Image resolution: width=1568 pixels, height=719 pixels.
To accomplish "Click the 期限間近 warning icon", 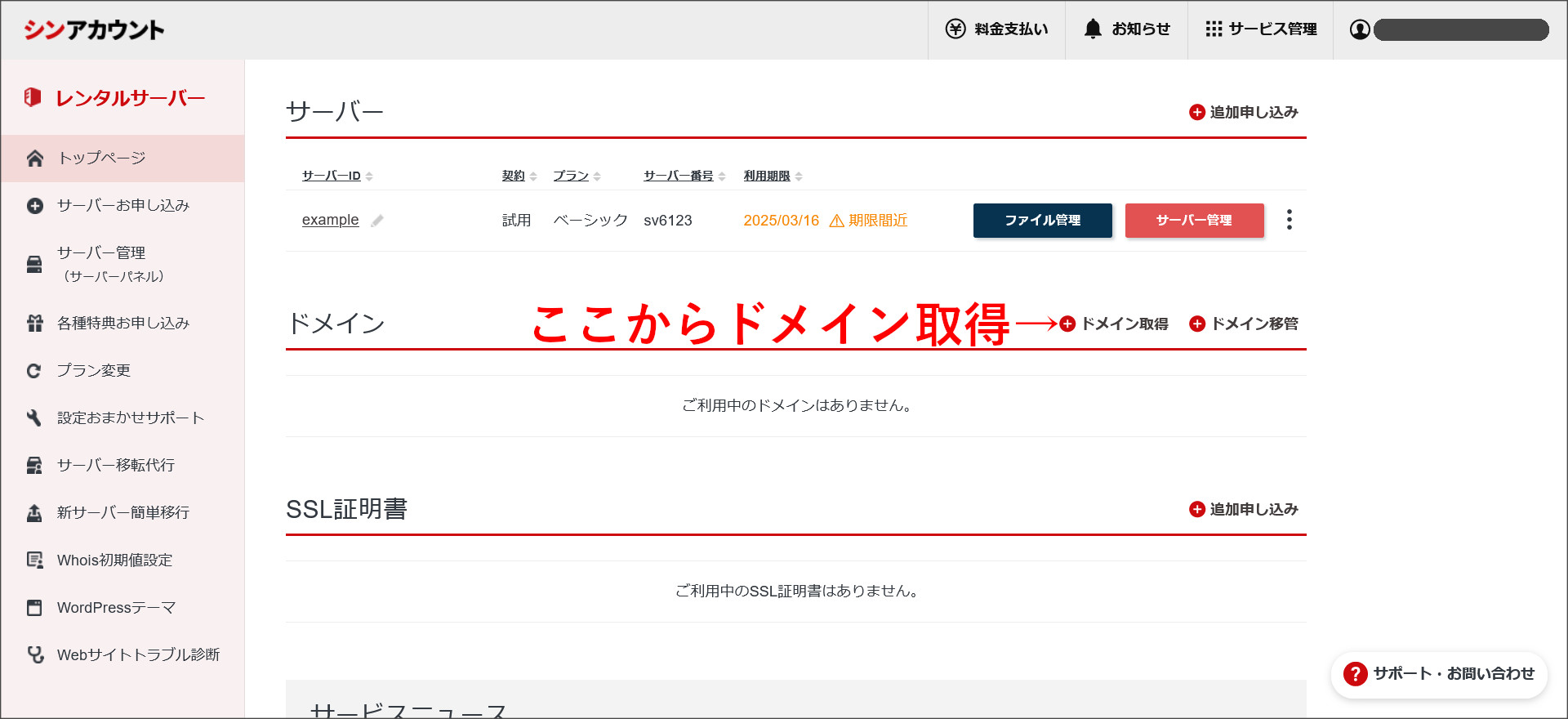I will 837,221.
